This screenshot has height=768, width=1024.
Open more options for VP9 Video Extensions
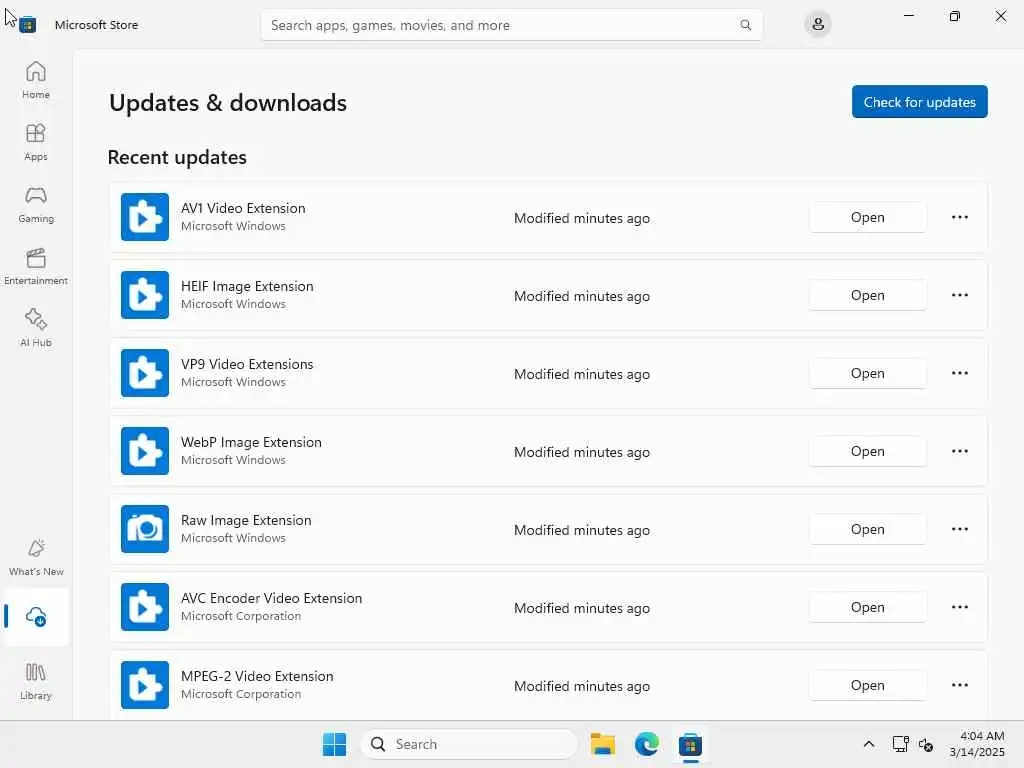pos(959,374)
